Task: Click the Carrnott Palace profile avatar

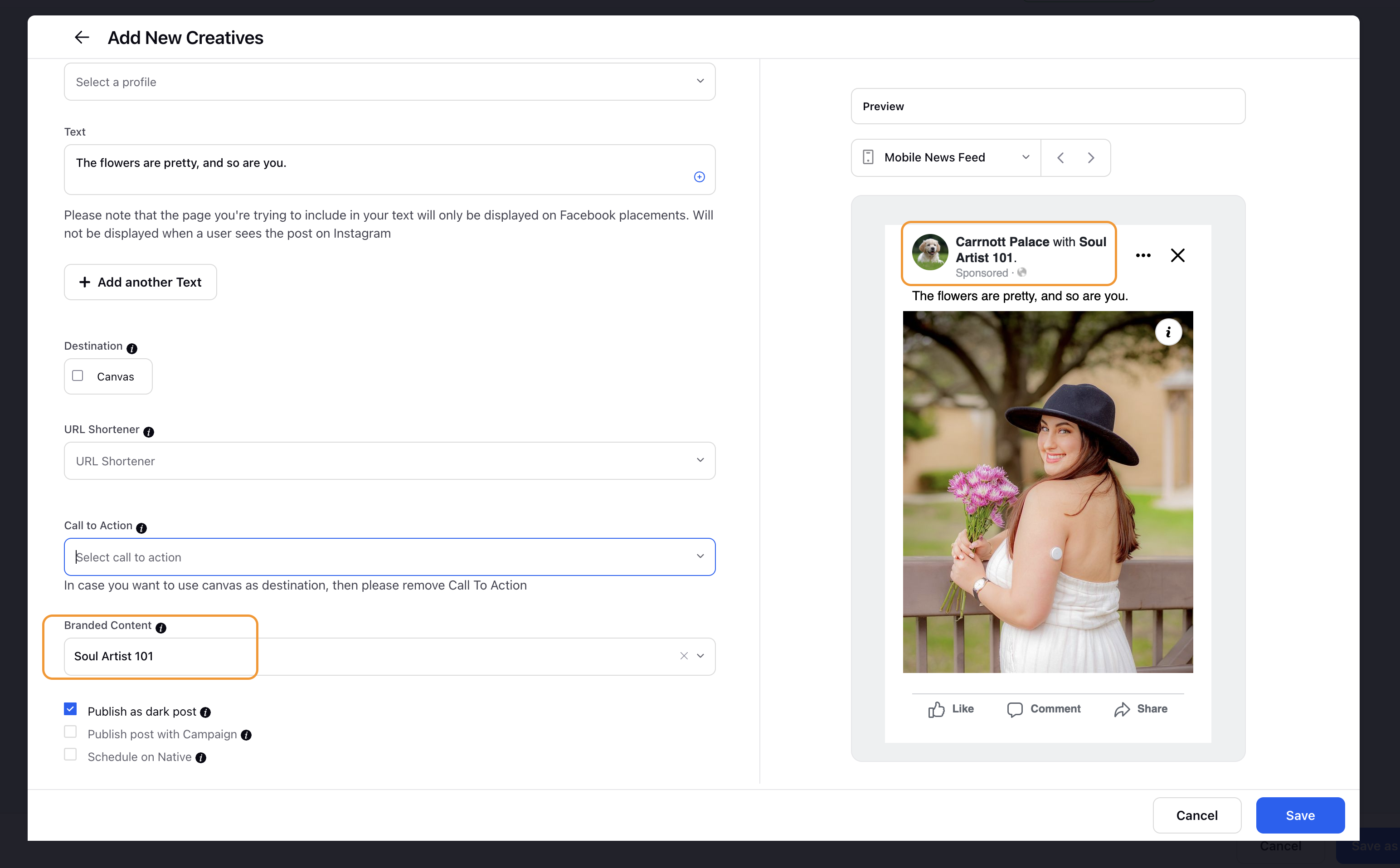Action: click(930, 251)
